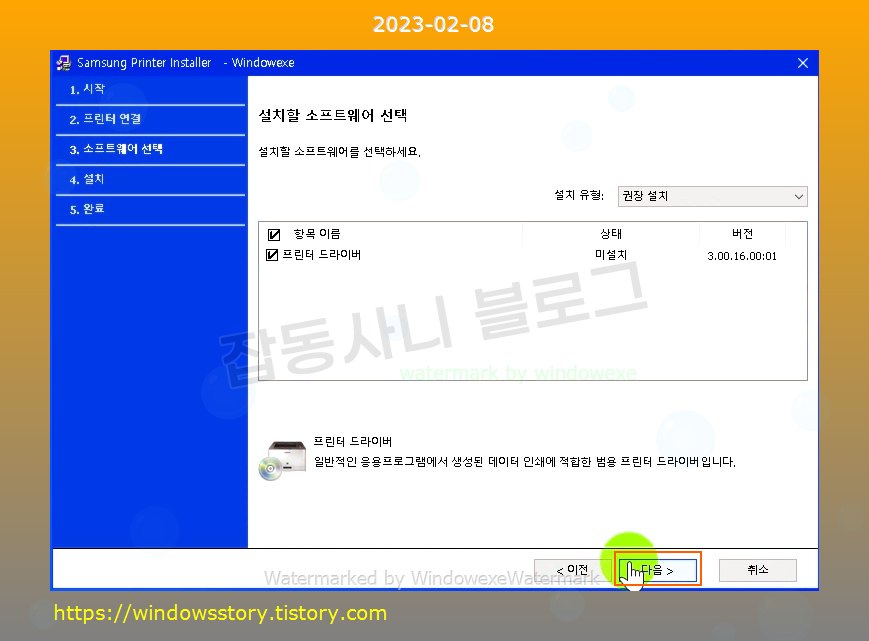The width and height of the screenshot is (869, 641).
Task: Close the Samsung Printer Installer window
Action: coord(802,63)
